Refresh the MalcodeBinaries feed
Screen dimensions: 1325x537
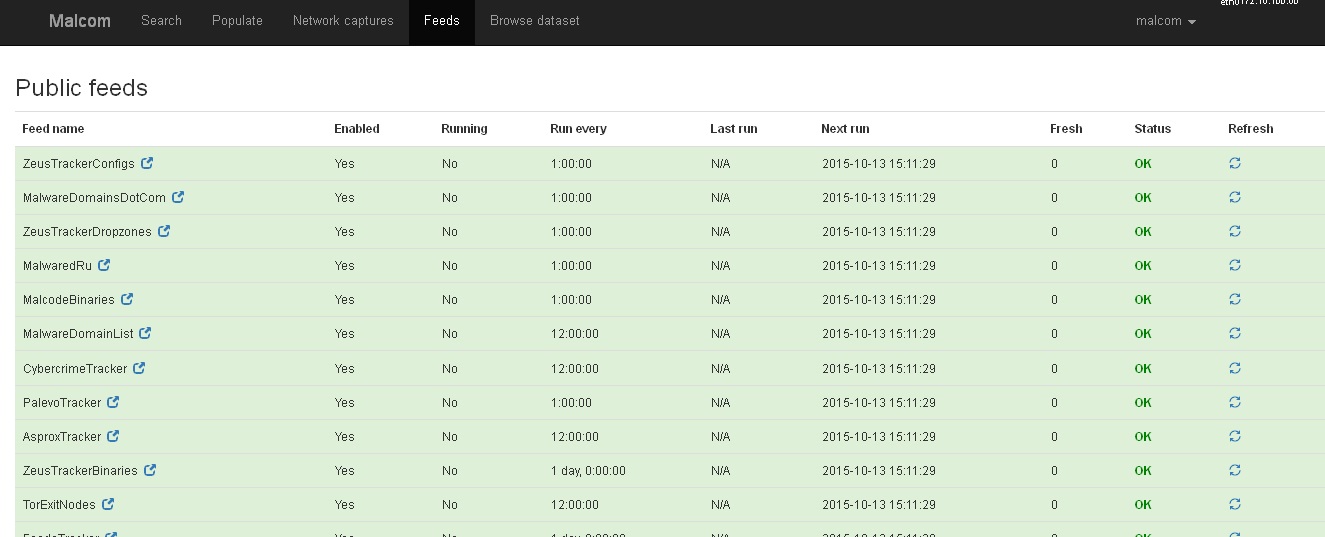(x=1234, y=299)
